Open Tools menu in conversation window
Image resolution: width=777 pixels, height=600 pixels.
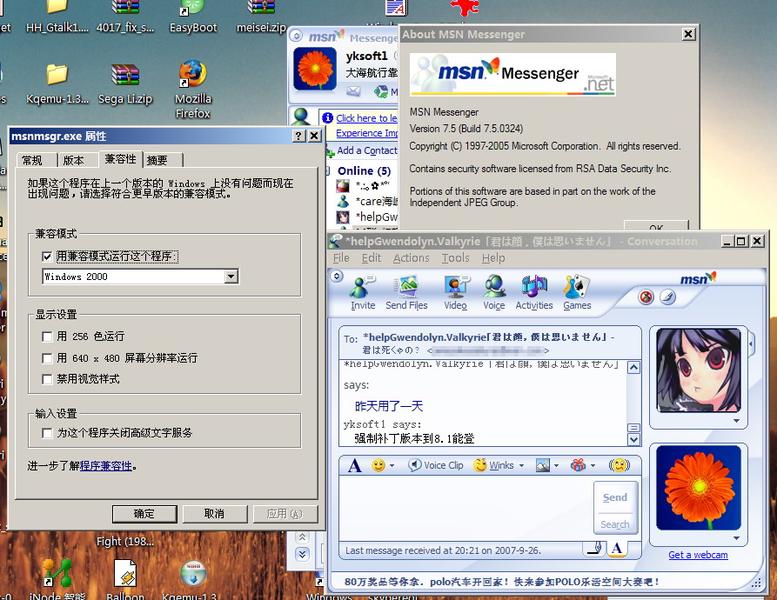point(455,258)
